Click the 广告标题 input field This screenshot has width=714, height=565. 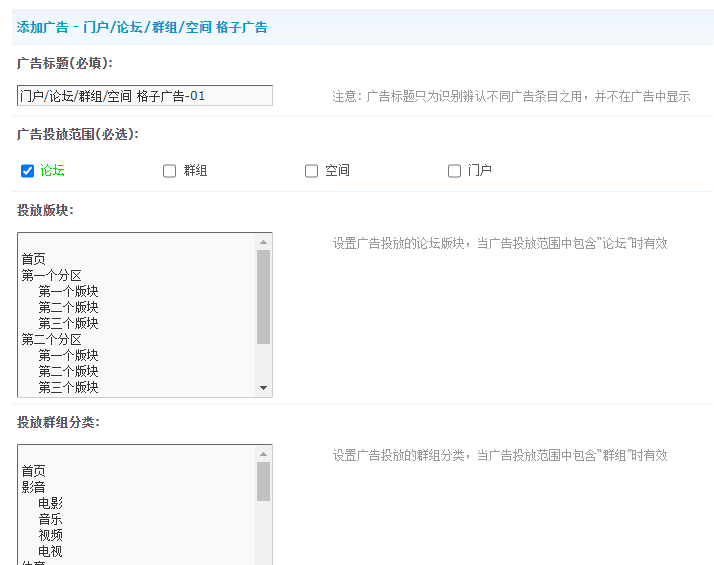[145, 96]
